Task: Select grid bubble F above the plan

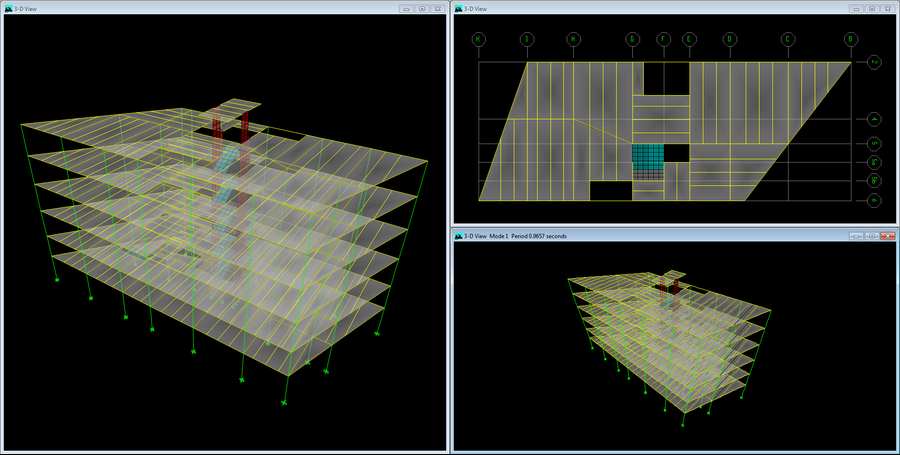Action: (663, 39)
